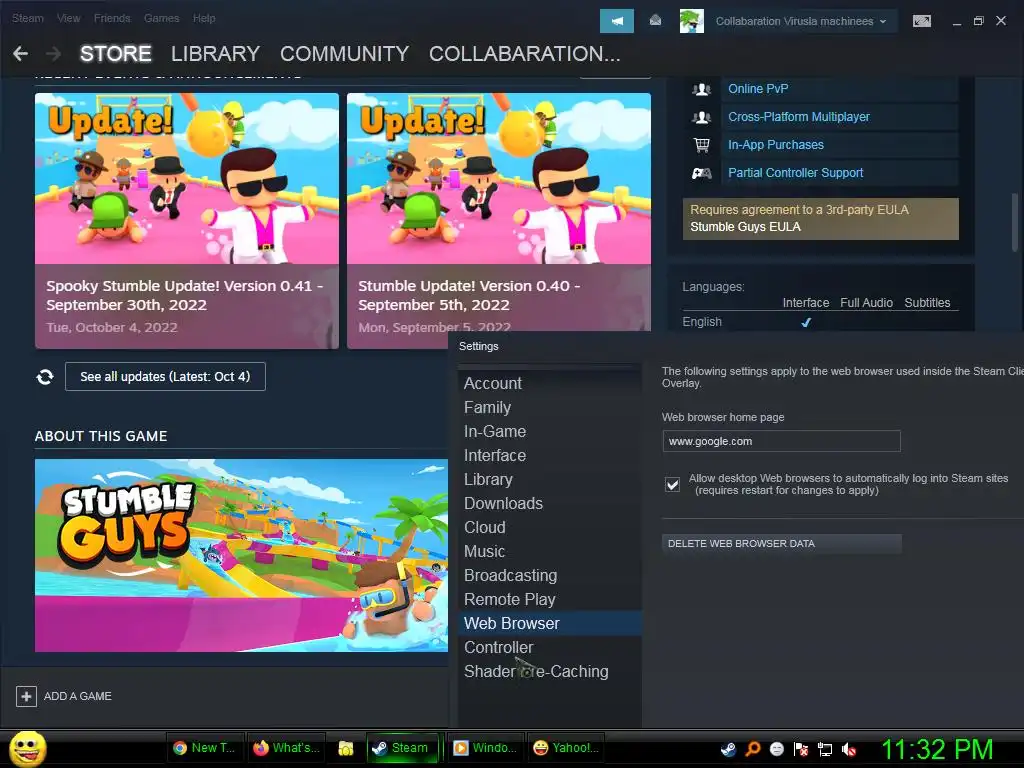Image resolution: width=1024 pixels, height=768 pixels.
Task: Go to the STORE tab
Action: click(x=116, y=54)
